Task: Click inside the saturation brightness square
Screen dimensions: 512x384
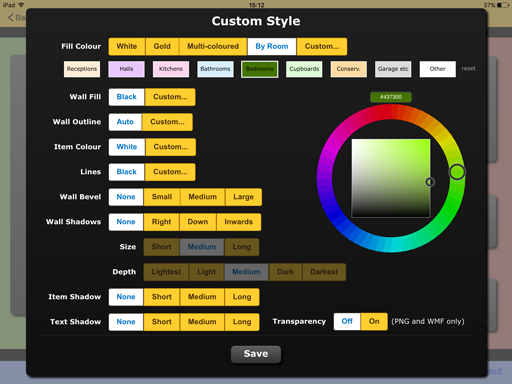Action: coord(391,178)
